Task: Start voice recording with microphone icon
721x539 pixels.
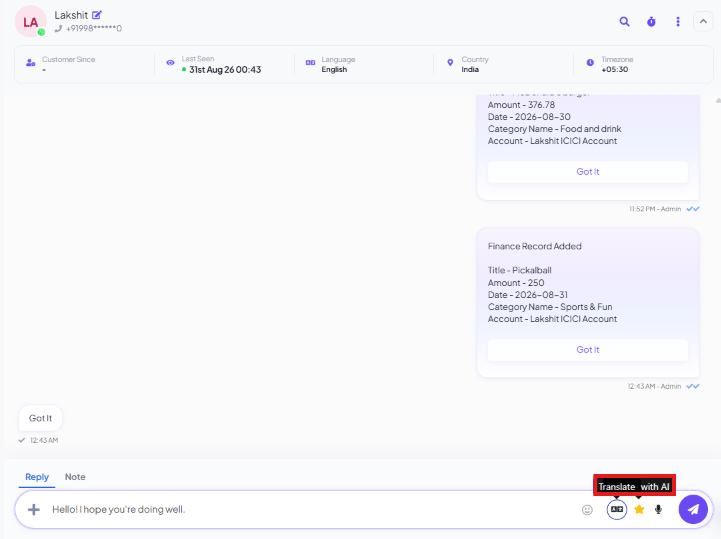Action: point(658,510)
